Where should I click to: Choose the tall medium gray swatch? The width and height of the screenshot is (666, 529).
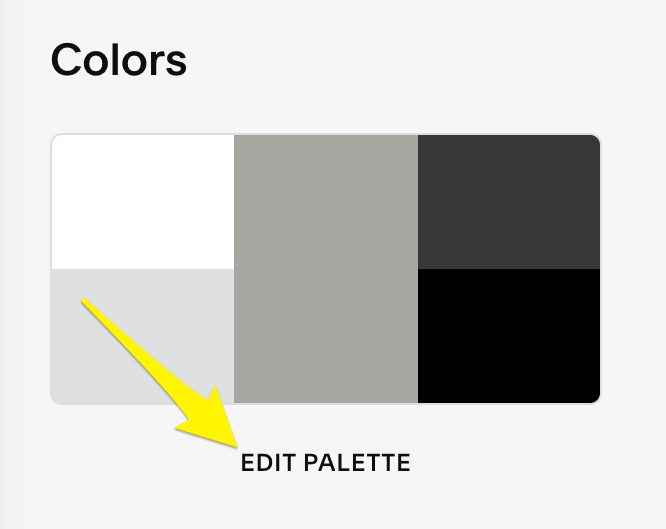pyautogui.click(x=326, y=268)
